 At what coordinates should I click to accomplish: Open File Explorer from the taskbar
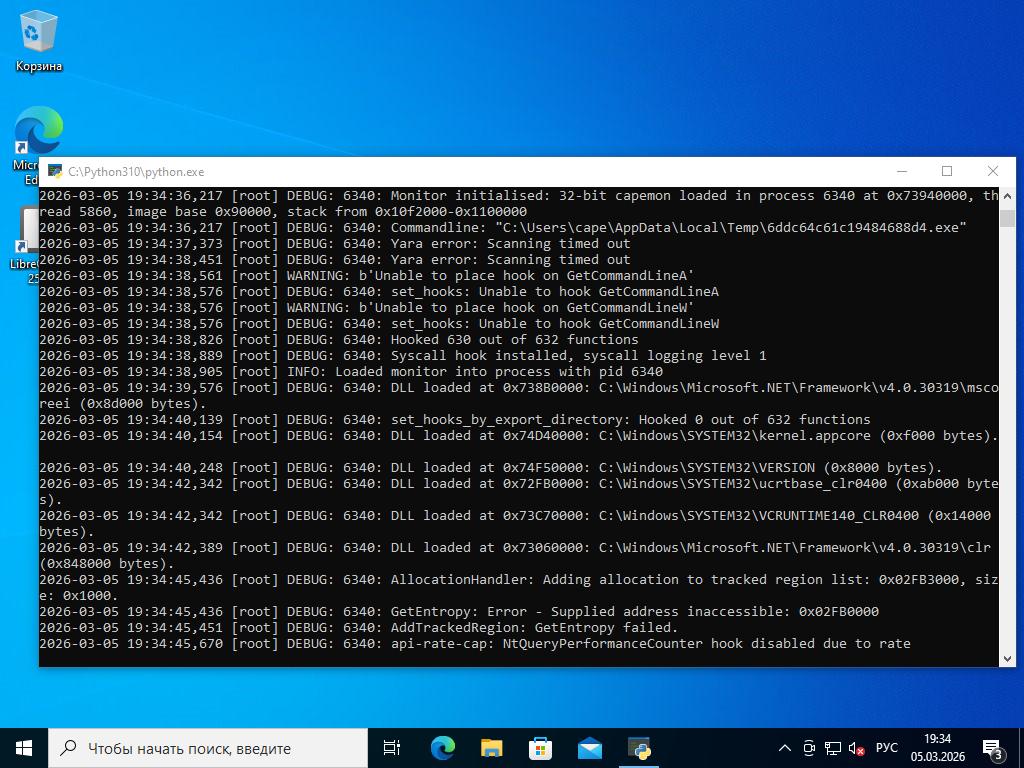[x=491, y=747]
